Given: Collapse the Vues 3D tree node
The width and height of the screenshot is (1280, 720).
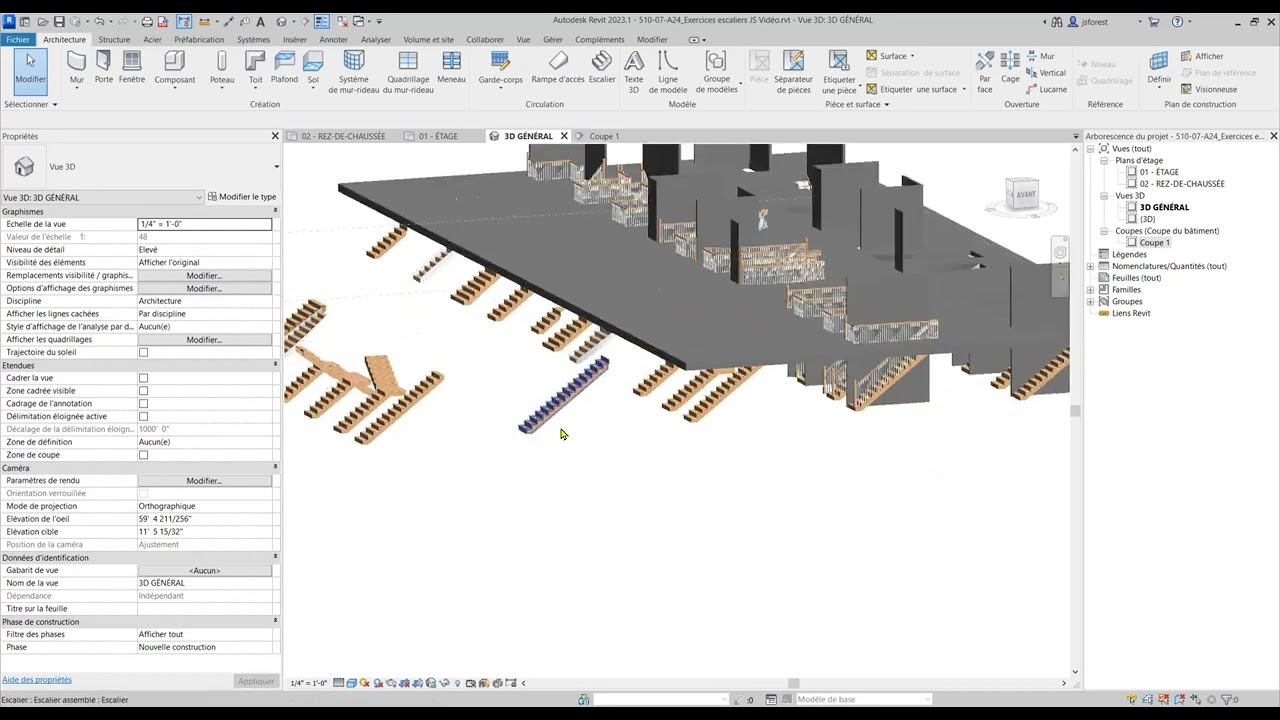Looking at the screenshot, I should point(1104,196).
